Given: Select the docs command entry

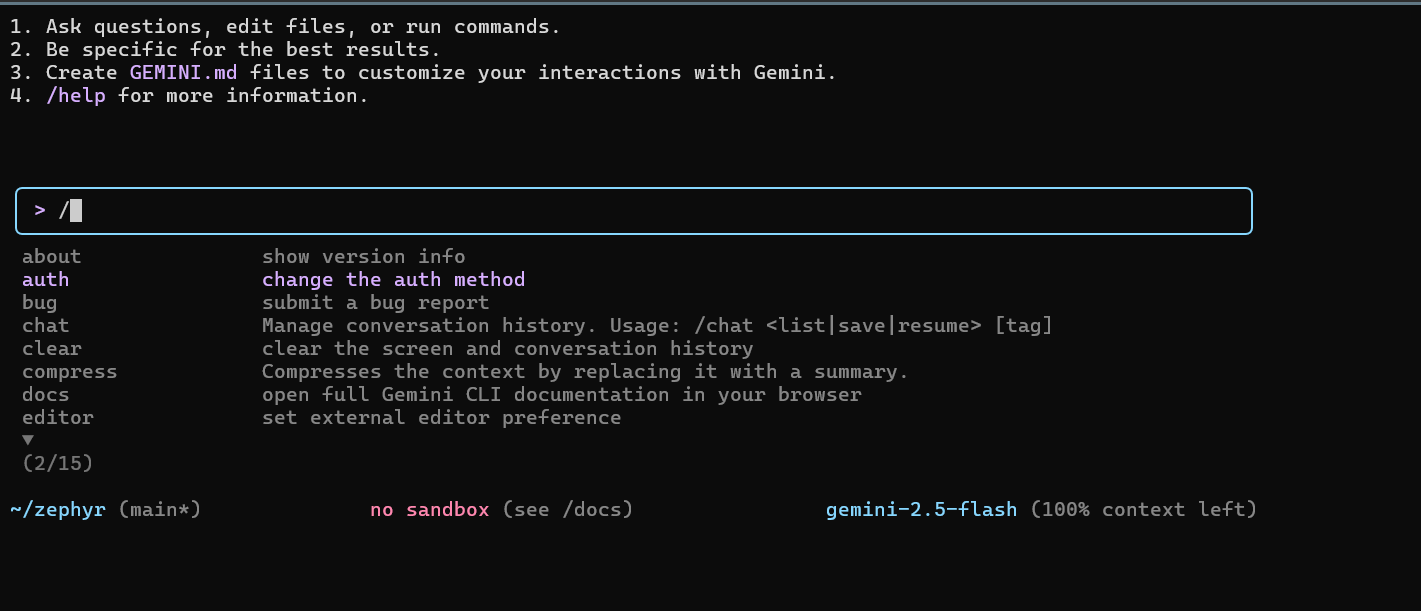Looking at the screenshot, I should 46,395.
